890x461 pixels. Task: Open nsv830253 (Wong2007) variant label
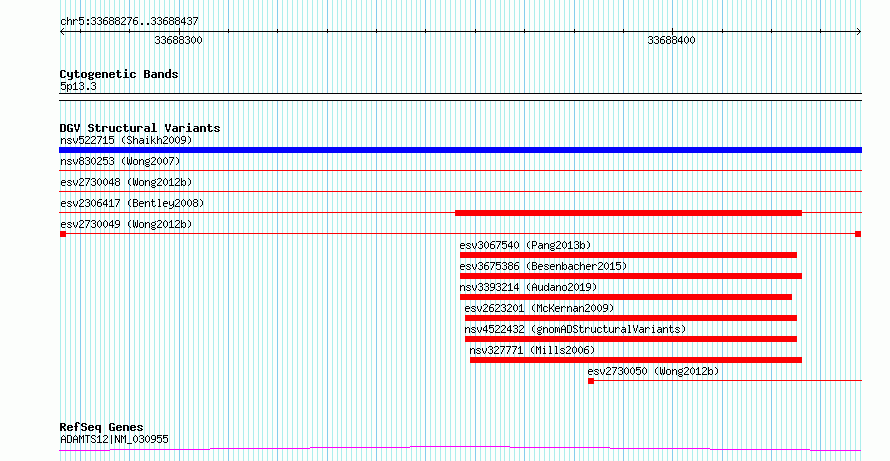pos(120,161)
